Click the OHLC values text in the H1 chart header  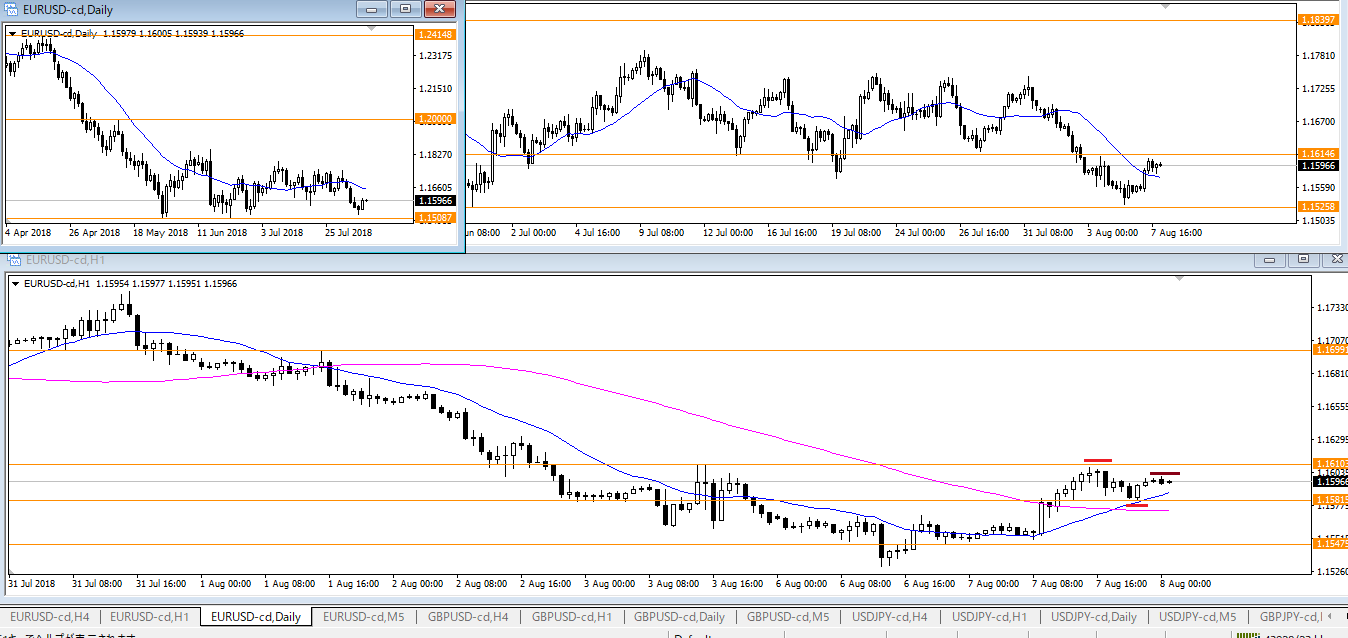(166, 283)
